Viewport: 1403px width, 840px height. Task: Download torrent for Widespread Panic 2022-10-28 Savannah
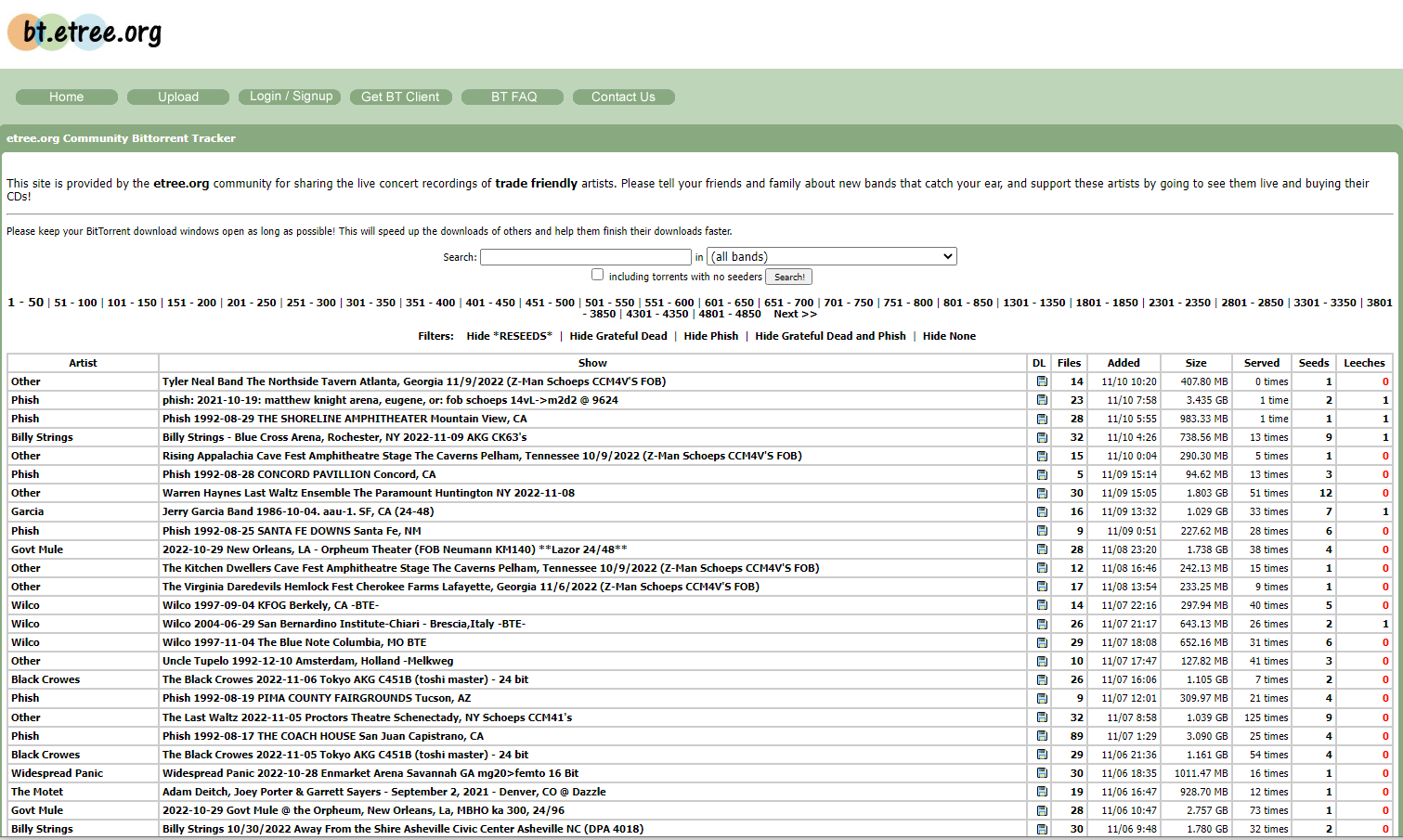point(1042,773)
